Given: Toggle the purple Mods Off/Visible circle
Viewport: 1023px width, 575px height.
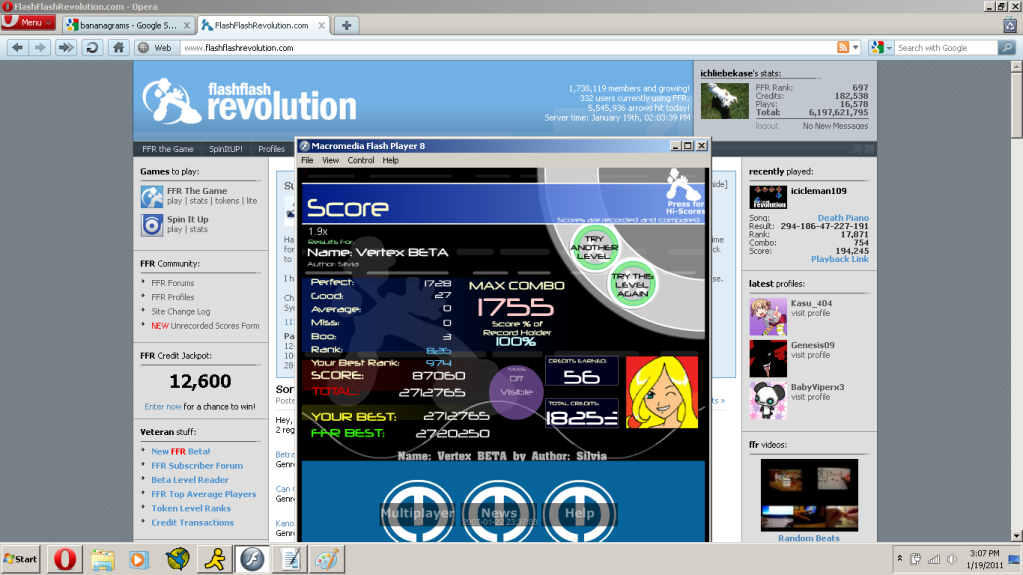Looking at the screenshot, I should point(516,385).
